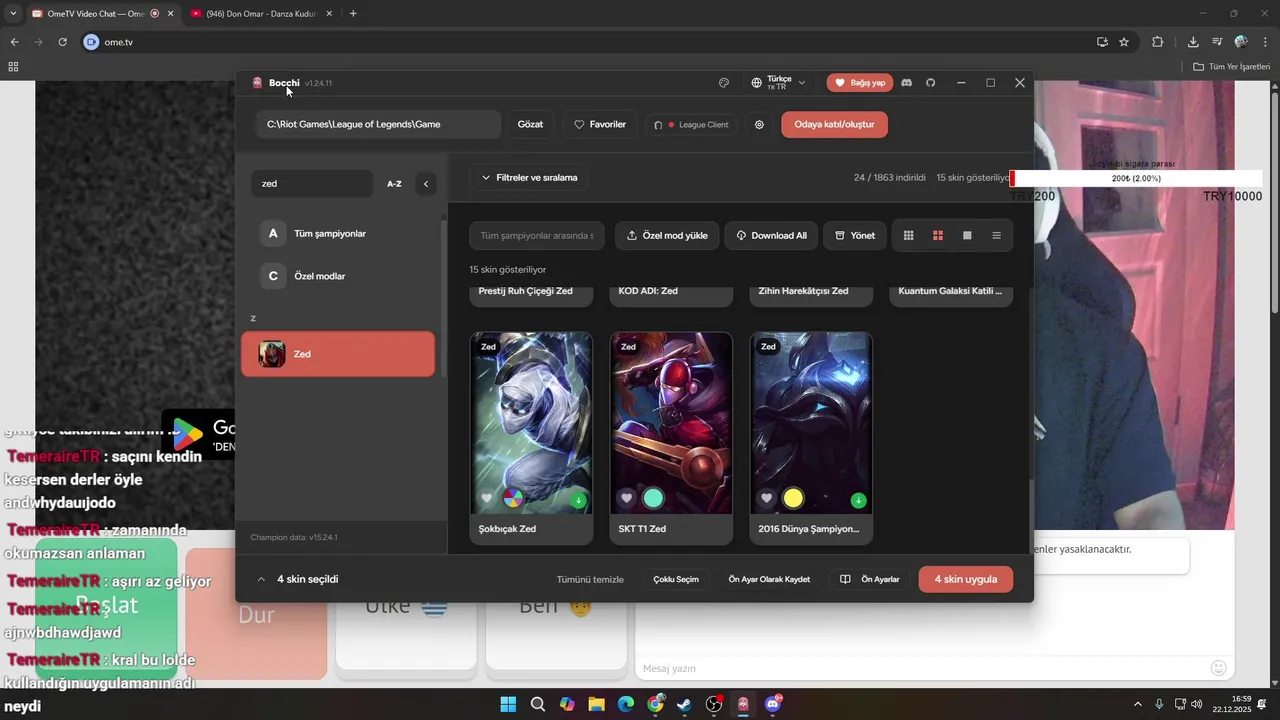1280x720 pixels.
Task: Click the Download All button
Action: pos(771,236)
